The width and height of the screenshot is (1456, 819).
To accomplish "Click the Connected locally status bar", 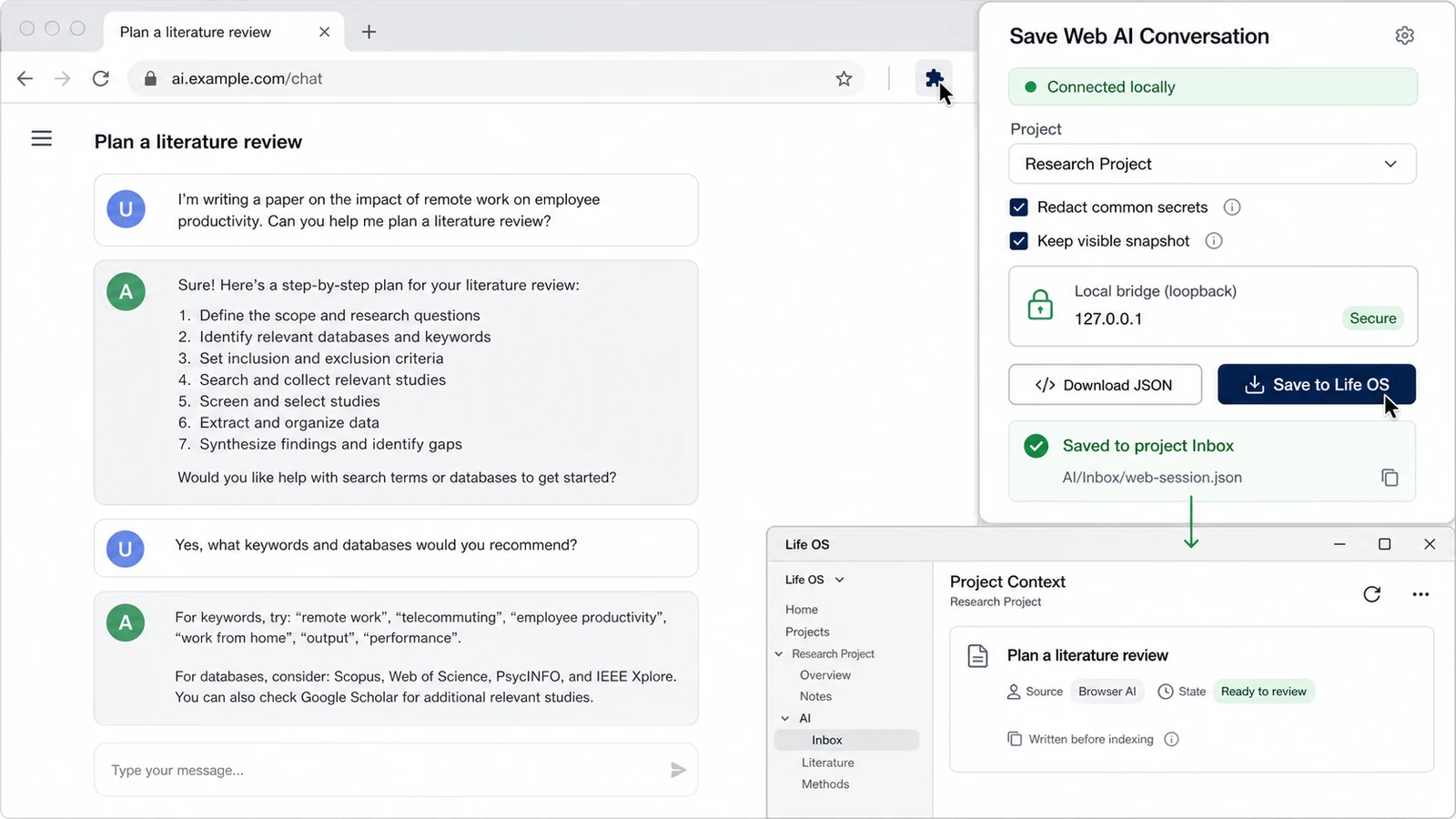I will 1212,86.
